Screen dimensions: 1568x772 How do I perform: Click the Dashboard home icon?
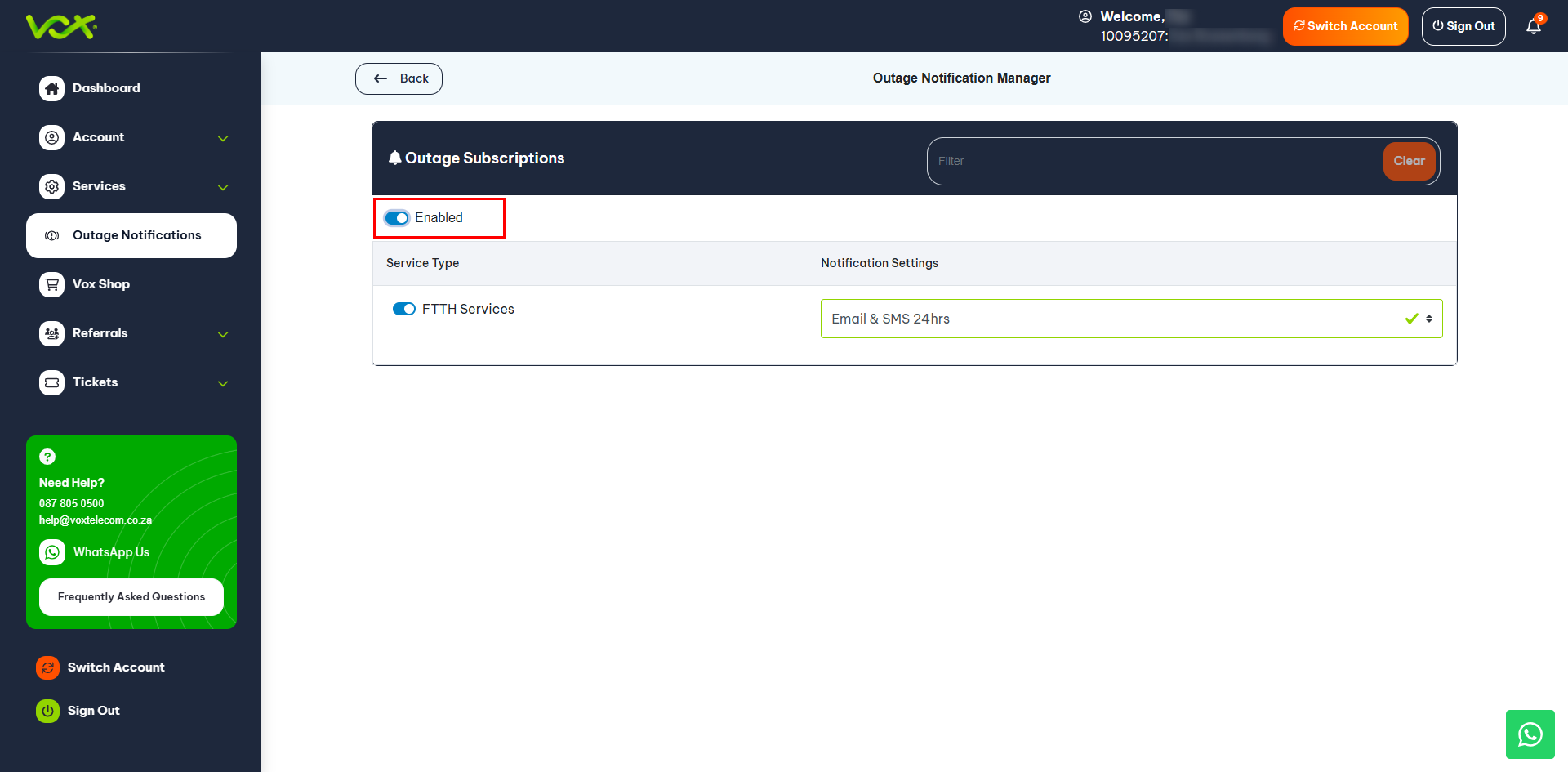click(51, 88)
